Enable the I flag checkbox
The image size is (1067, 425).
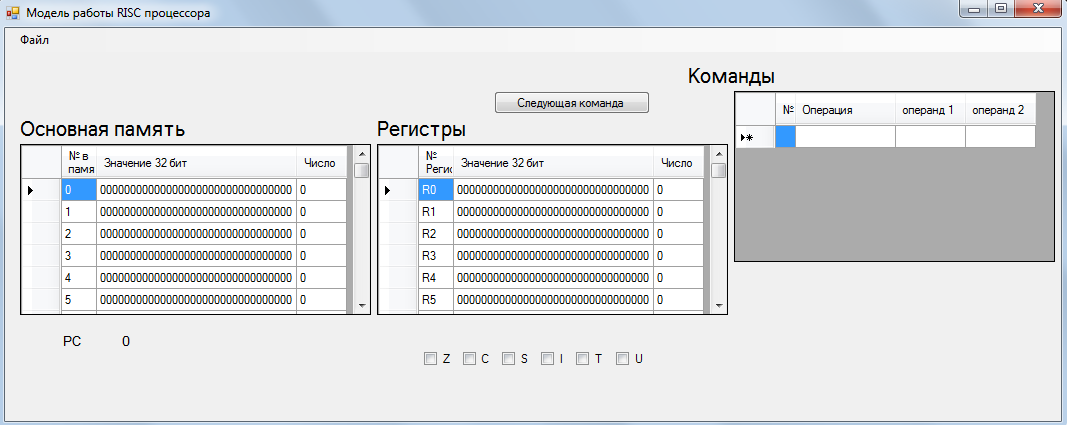click(547, 358)
